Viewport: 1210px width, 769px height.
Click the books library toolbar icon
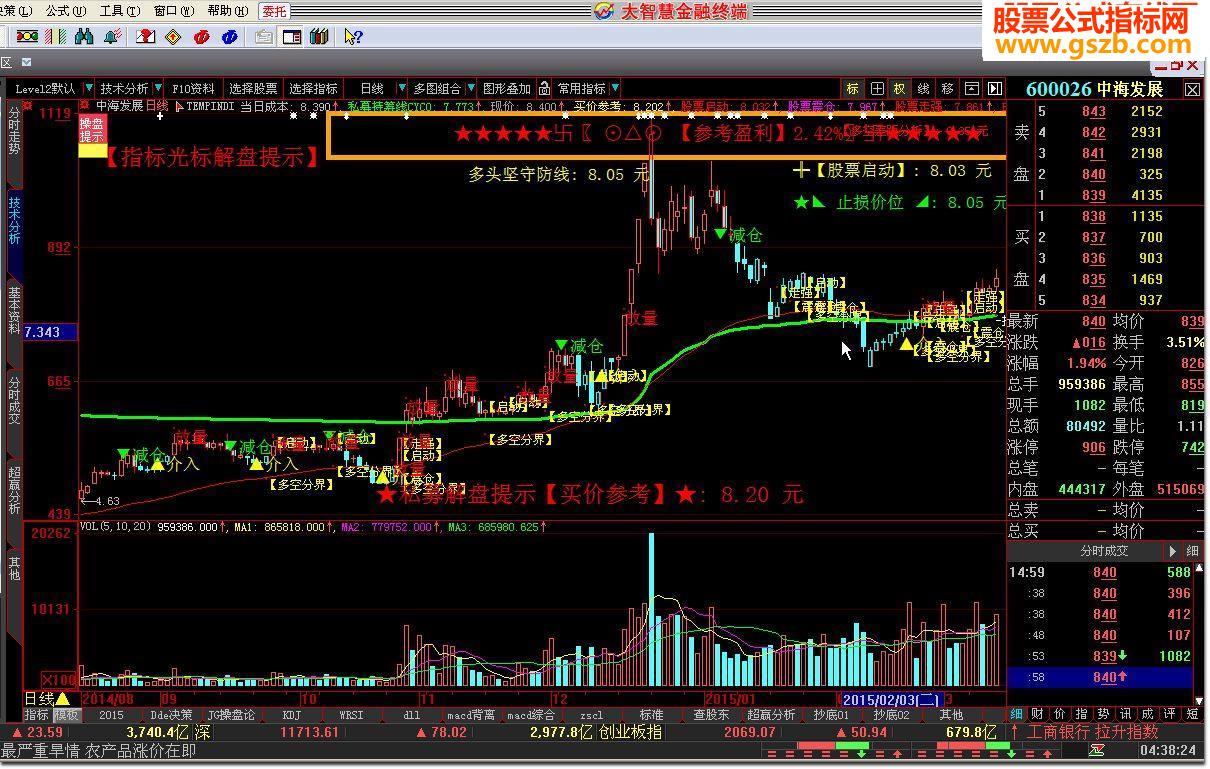pos(319,37)
